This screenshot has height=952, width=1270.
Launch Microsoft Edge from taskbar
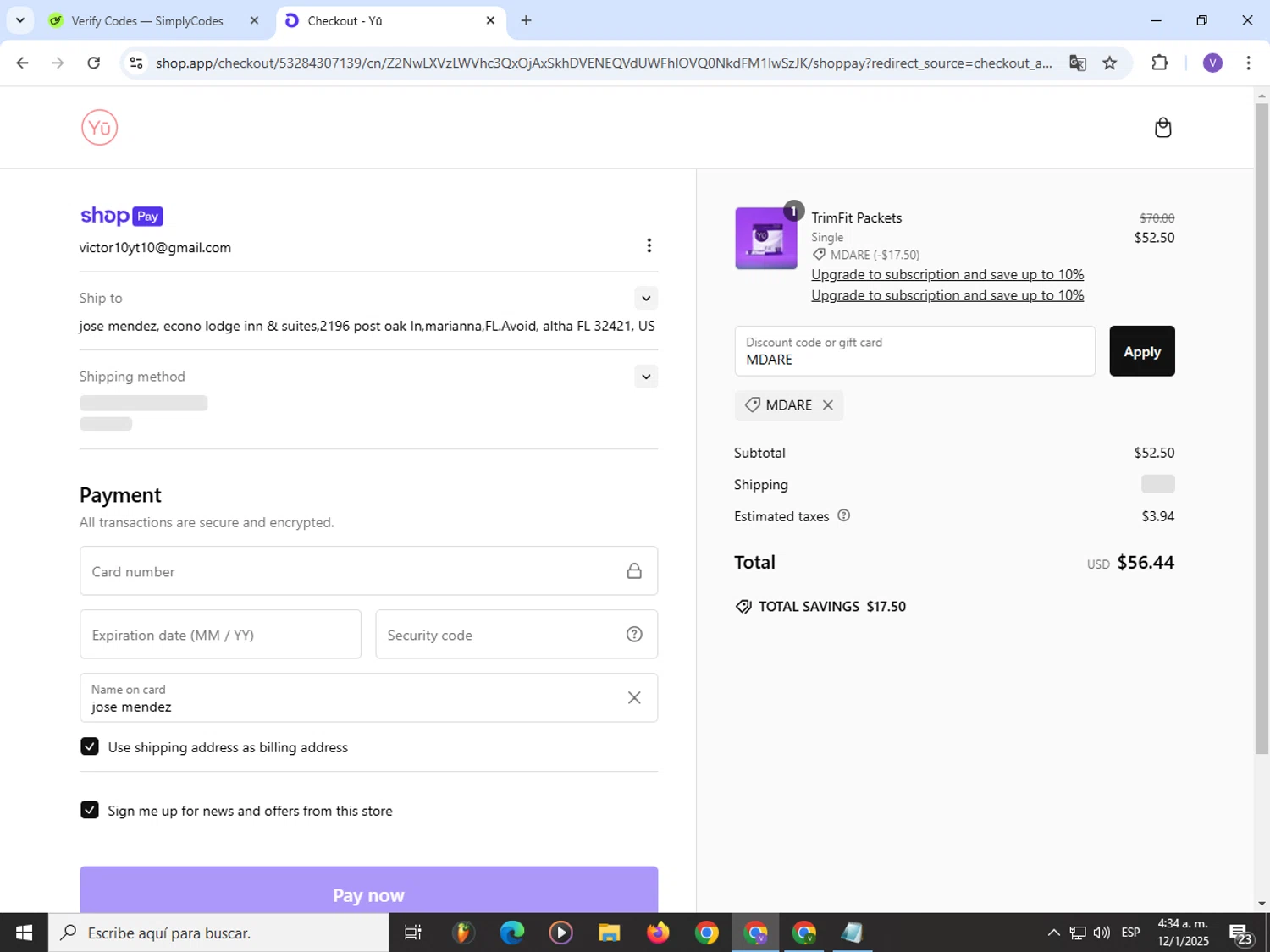pyautogui.click(x=511, y=933)
